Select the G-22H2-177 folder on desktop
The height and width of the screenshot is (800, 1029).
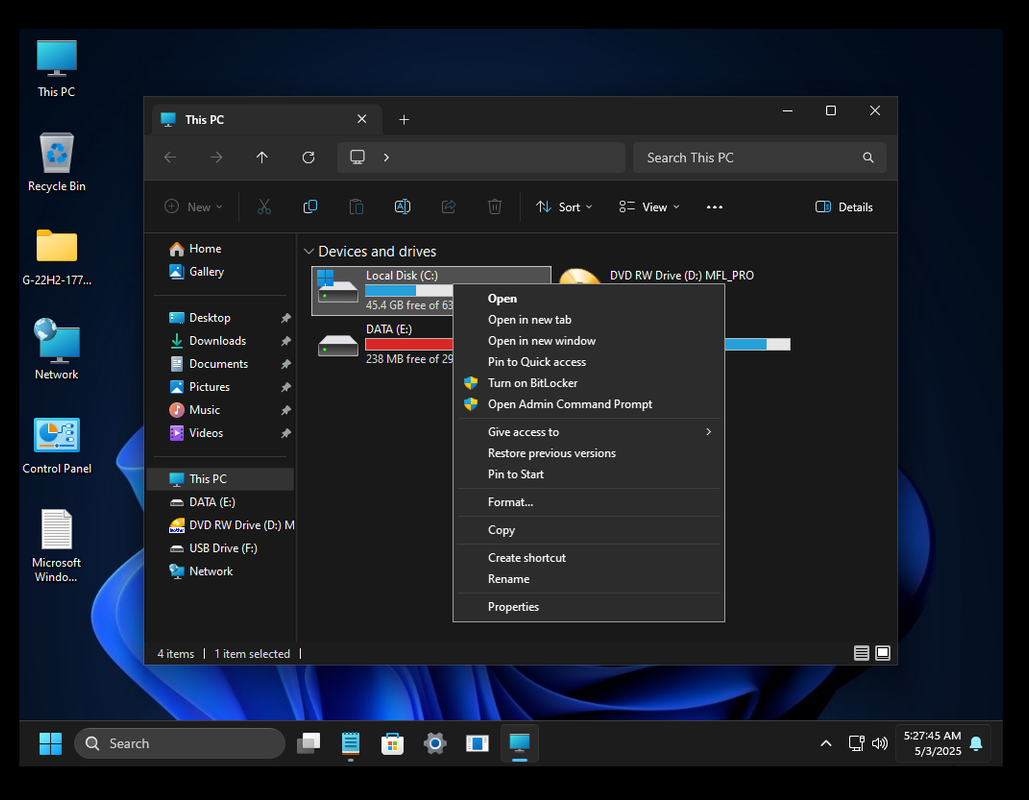[56, 257]
